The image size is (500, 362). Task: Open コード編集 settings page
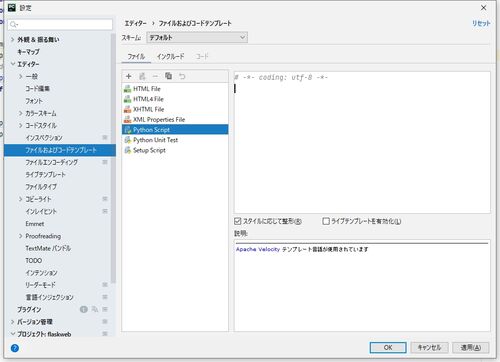tap(37, 89)
